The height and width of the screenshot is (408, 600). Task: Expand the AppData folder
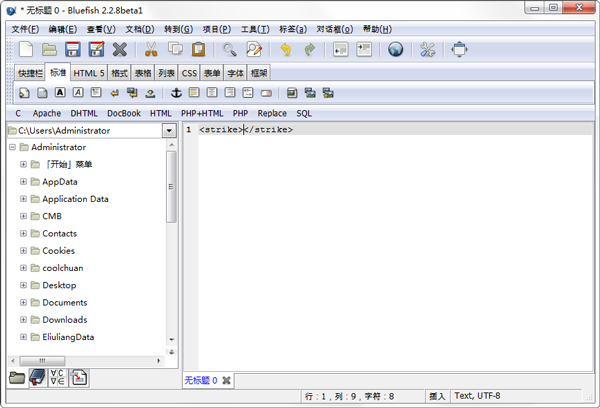point(23,181)
